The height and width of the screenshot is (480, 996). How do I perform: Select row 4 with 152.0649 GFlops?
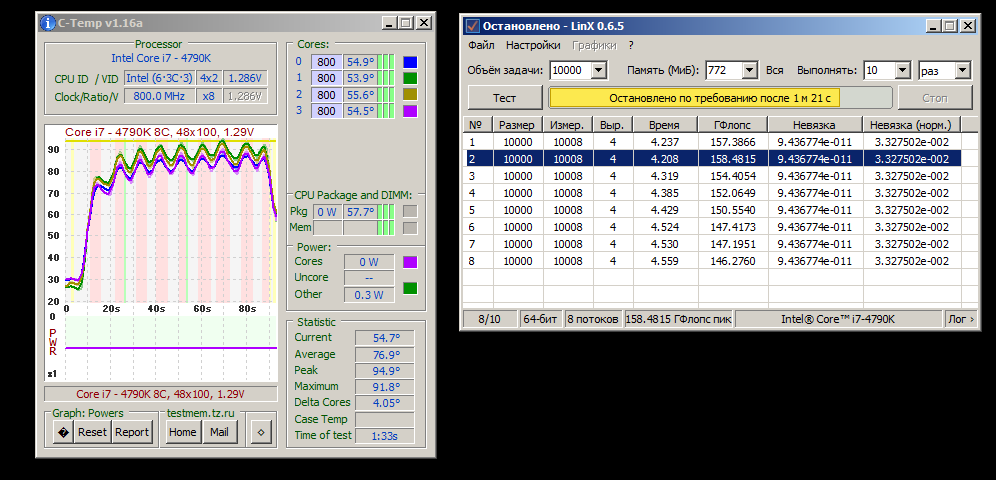click(x=712, y=193)
